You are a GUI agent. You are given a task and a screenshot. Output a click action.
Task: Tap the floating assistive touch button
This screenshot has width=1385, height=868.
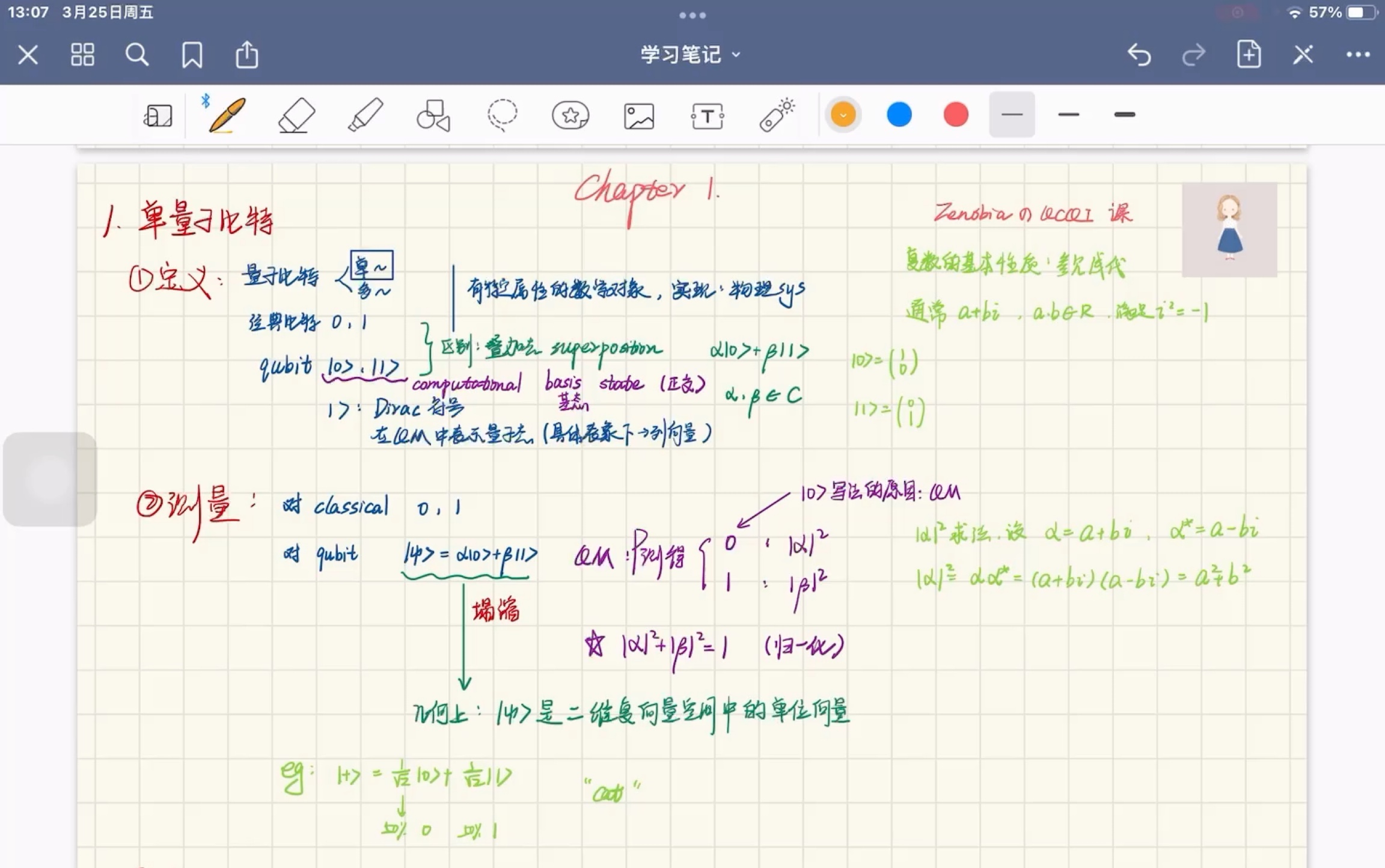(50, 479)
